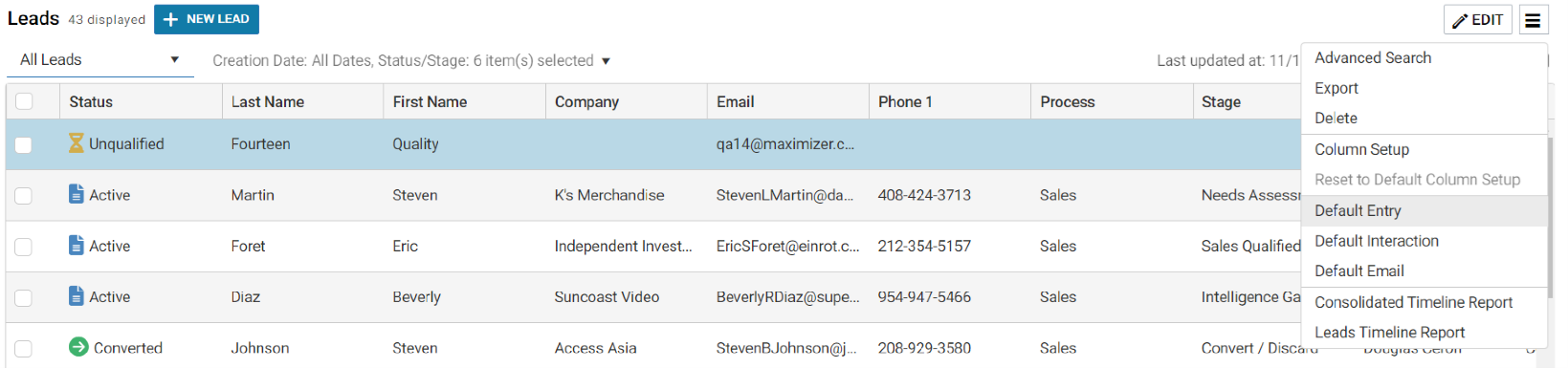Select the checkbox for the Steven Martin row
Viewport: 1568px width, 368px height.
(24, 195)
